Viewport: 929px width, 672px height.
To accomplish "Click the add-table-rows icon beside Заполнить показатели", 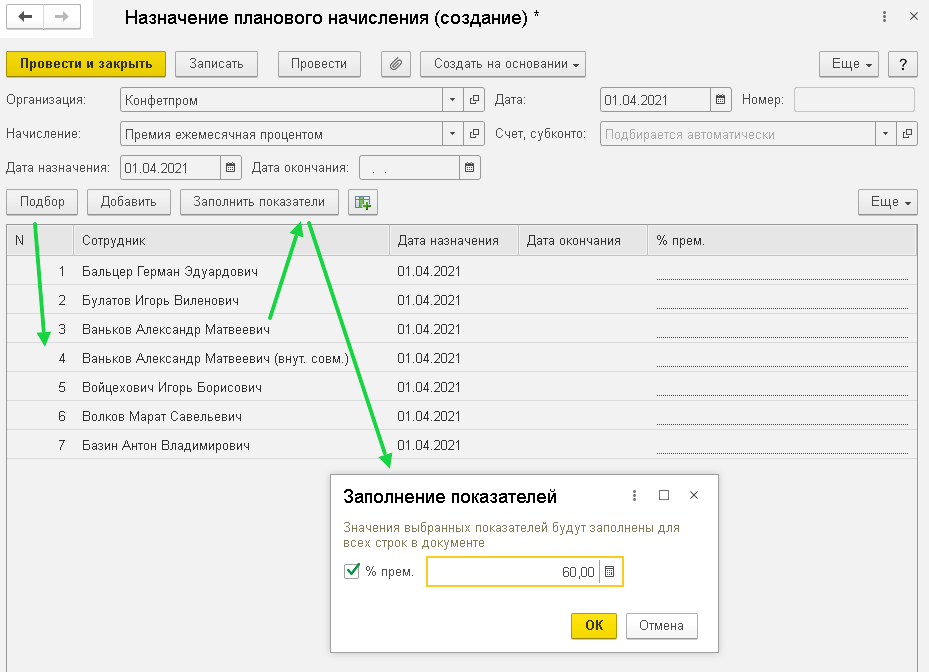I will click(x=363, y=202).
